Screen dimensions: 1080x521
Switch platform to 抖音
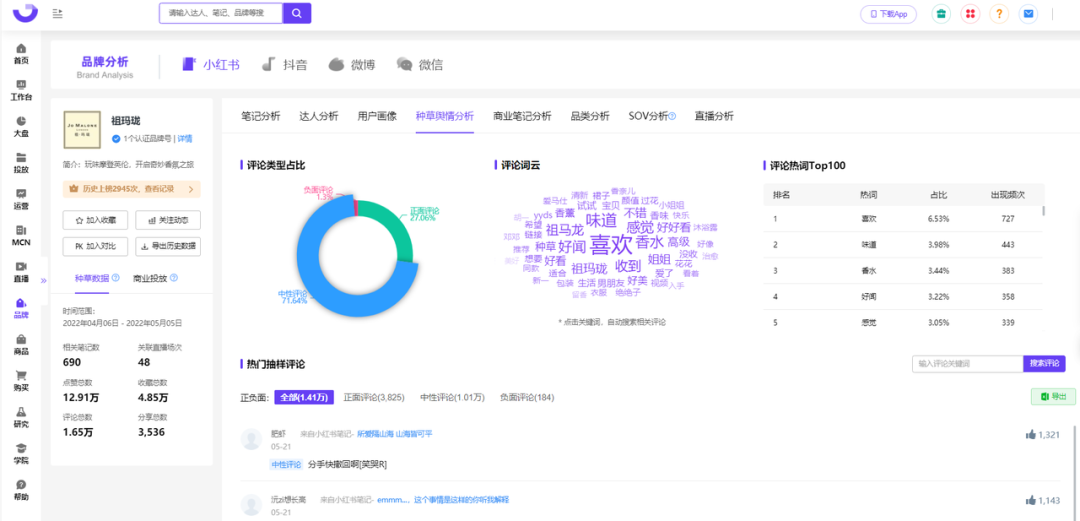284,65
